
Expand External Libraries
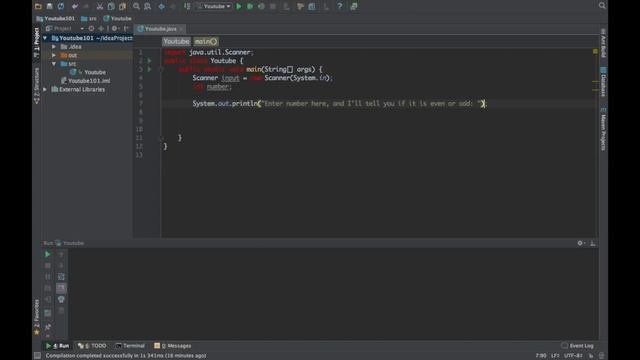45,89
